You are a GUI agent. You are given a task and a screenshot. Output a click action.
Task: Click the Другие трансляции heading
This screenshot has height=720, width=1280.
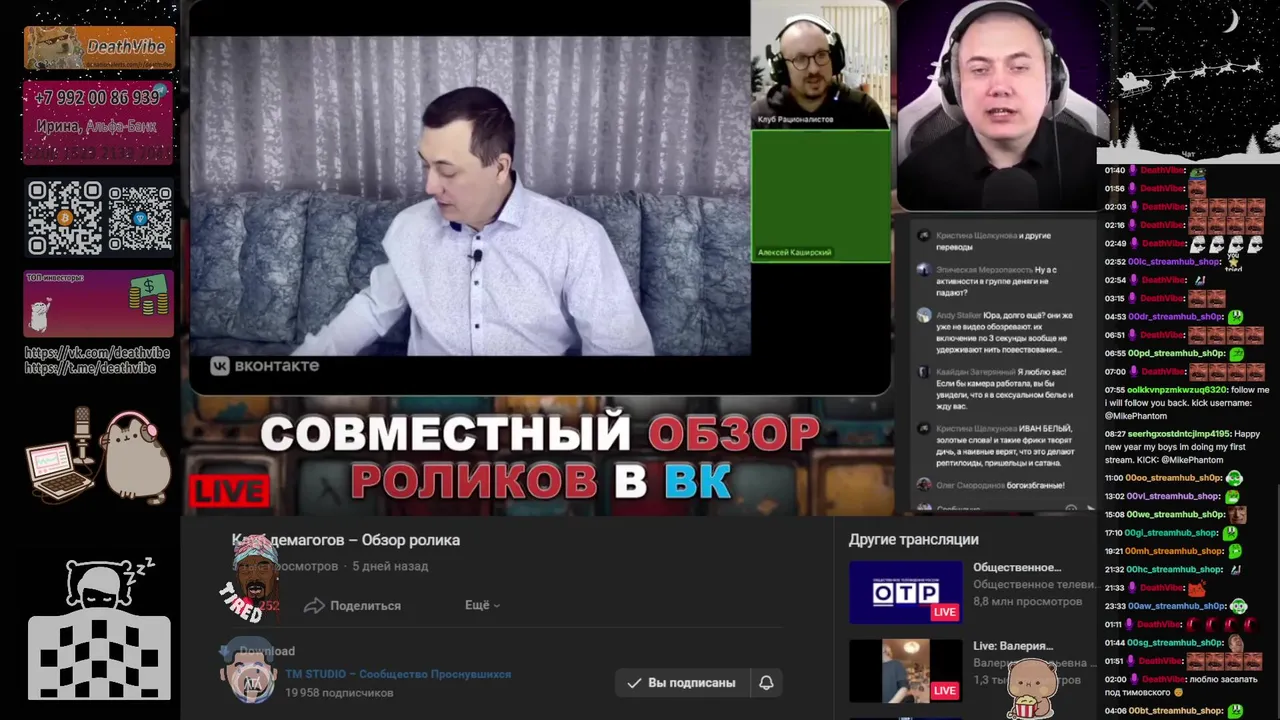(x=913, y=539)
